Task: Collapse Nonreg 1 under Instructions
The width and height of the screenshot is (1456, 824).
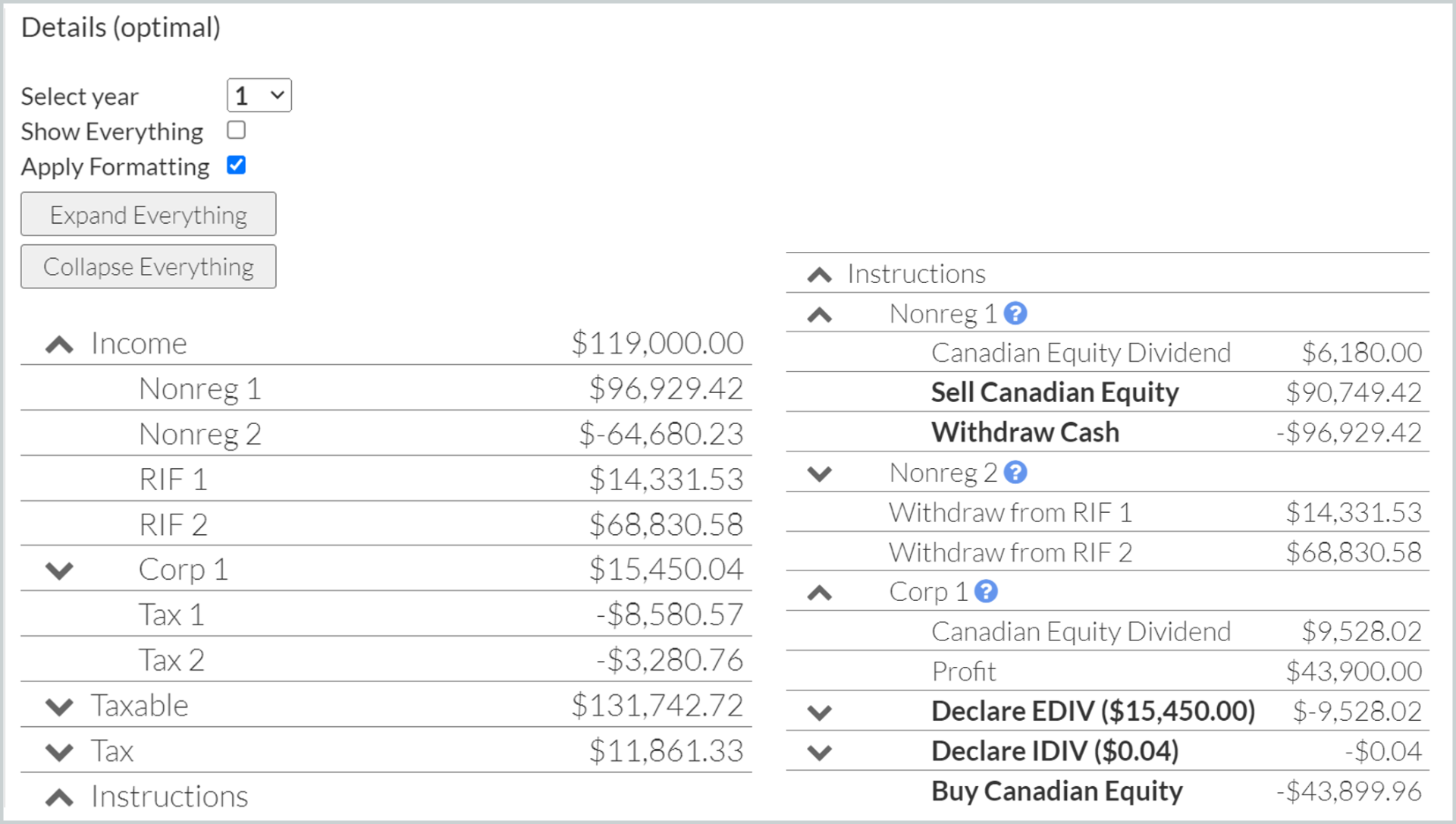Action: click(819, 313)
